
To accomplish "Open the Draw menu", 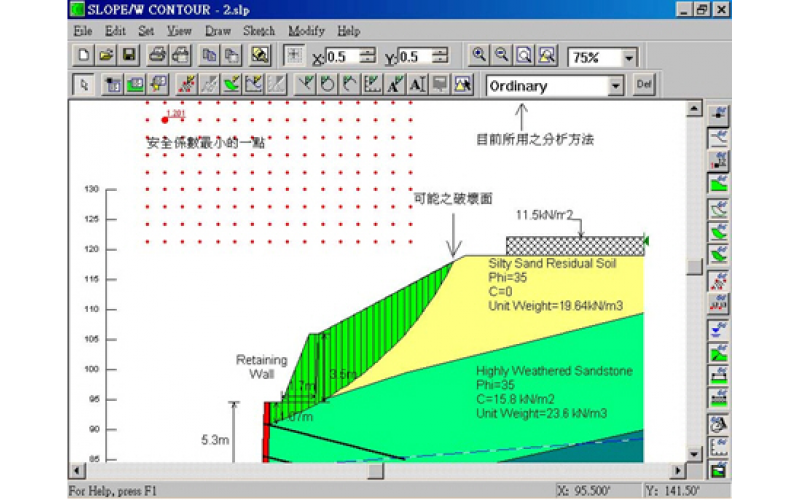I will click(218, 31).
